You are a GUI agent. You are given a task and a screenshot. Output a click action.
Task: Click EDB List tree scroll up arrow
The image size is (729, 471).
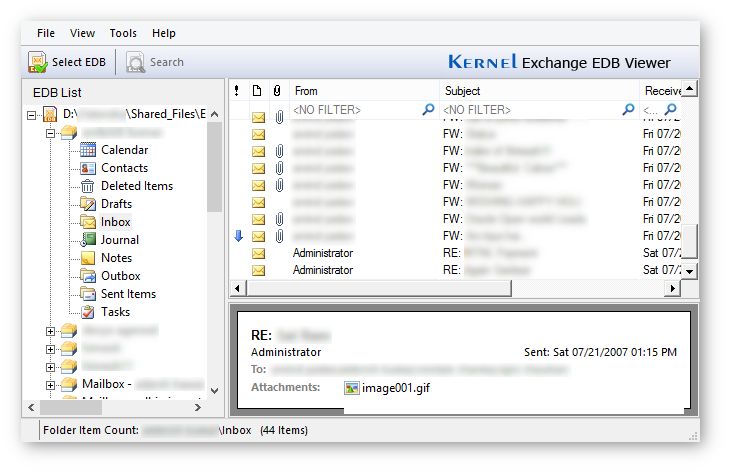pyautogui.click(x=214, y=114)
